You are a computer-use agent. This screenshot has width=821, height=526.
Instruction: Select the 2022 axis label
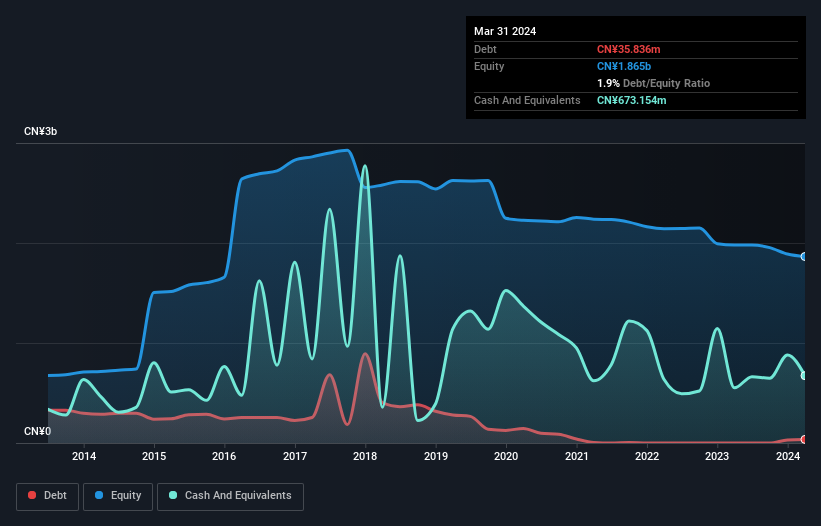[x=647, y=456]
